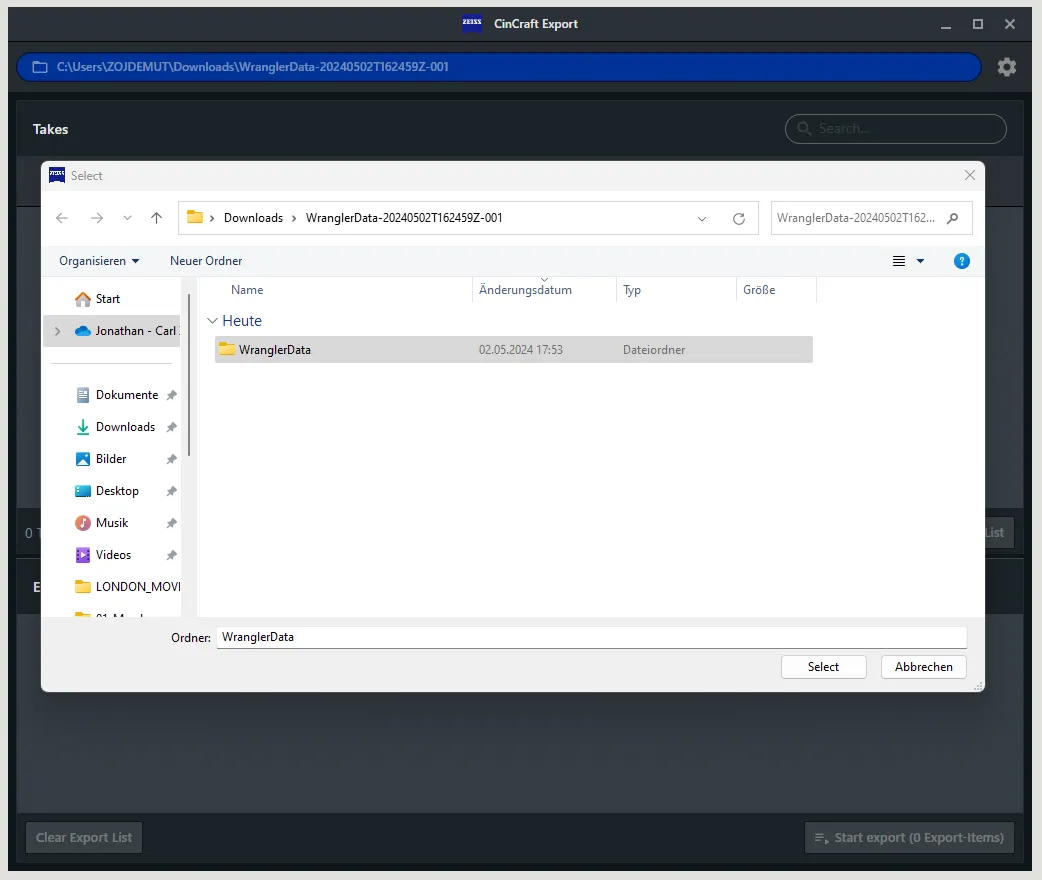Viewport: 1042px width, 880px height.
Task: Unpin Desktop using its pin icon
Action: coord(171,491)
